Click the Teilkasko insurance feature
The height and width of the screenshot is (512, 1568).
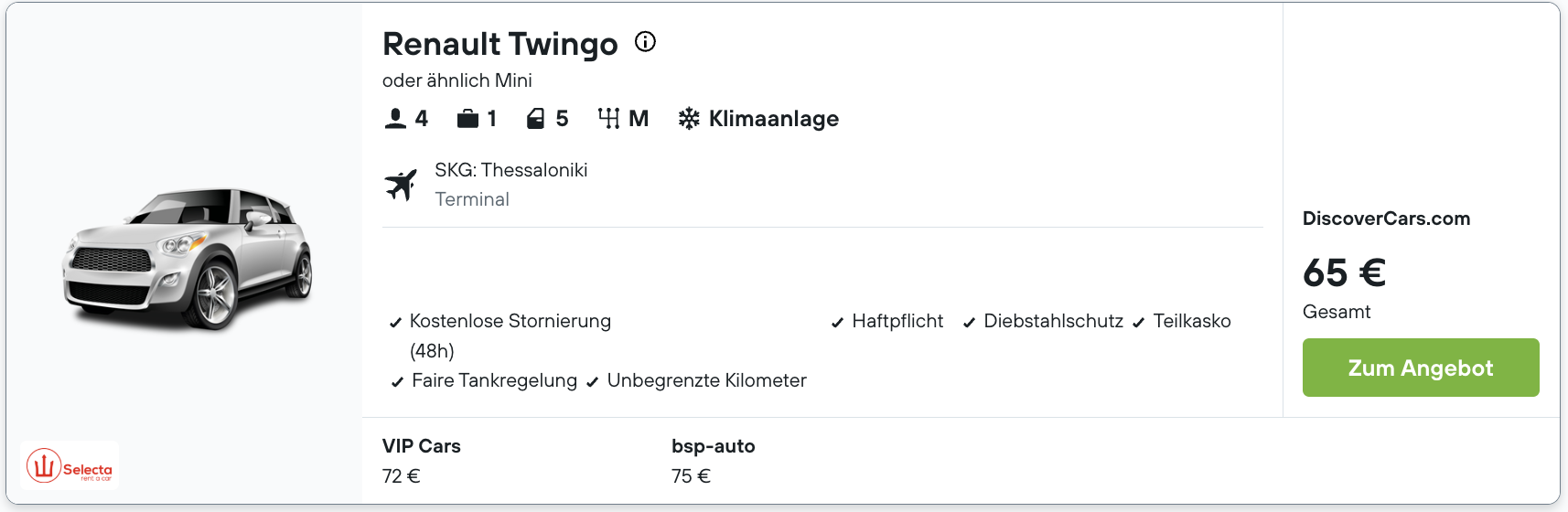click(1191, 322)
